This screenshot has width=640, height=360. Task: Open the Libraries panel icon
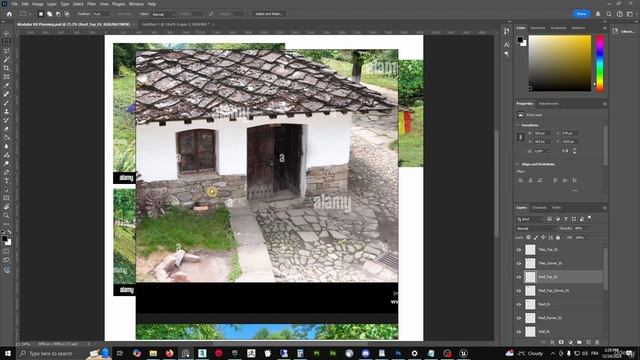(x=616, y=31)
